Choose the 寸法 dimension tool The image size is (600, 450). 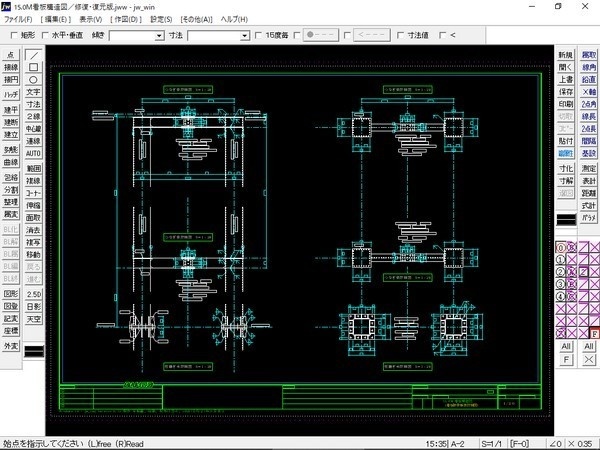[x=34, y=104]
